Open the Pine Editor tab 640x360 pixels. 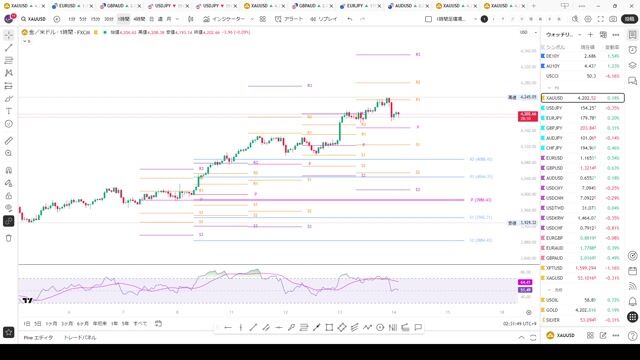pyautogui.click(x=38, y=338)
